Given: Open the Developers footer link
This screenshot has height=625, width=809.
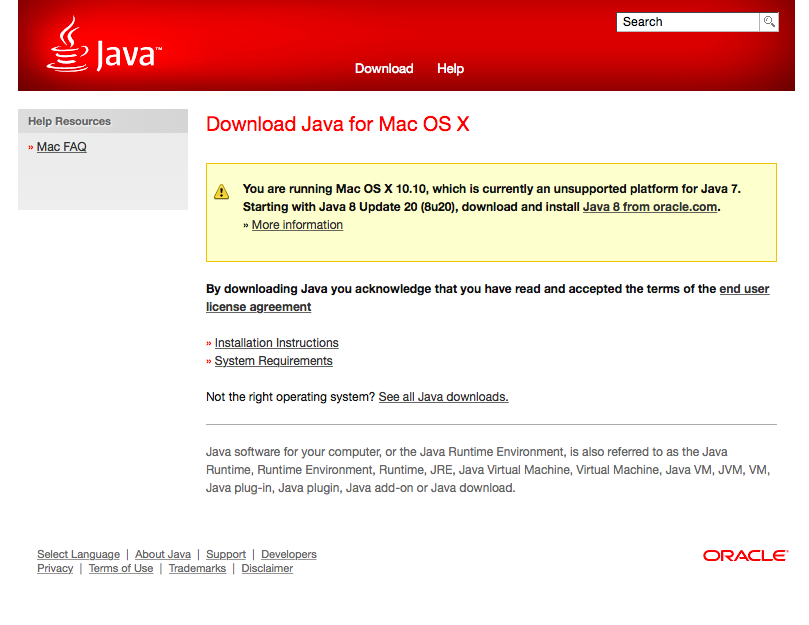Looking at the screenshot, I should (x=288, y=554).
